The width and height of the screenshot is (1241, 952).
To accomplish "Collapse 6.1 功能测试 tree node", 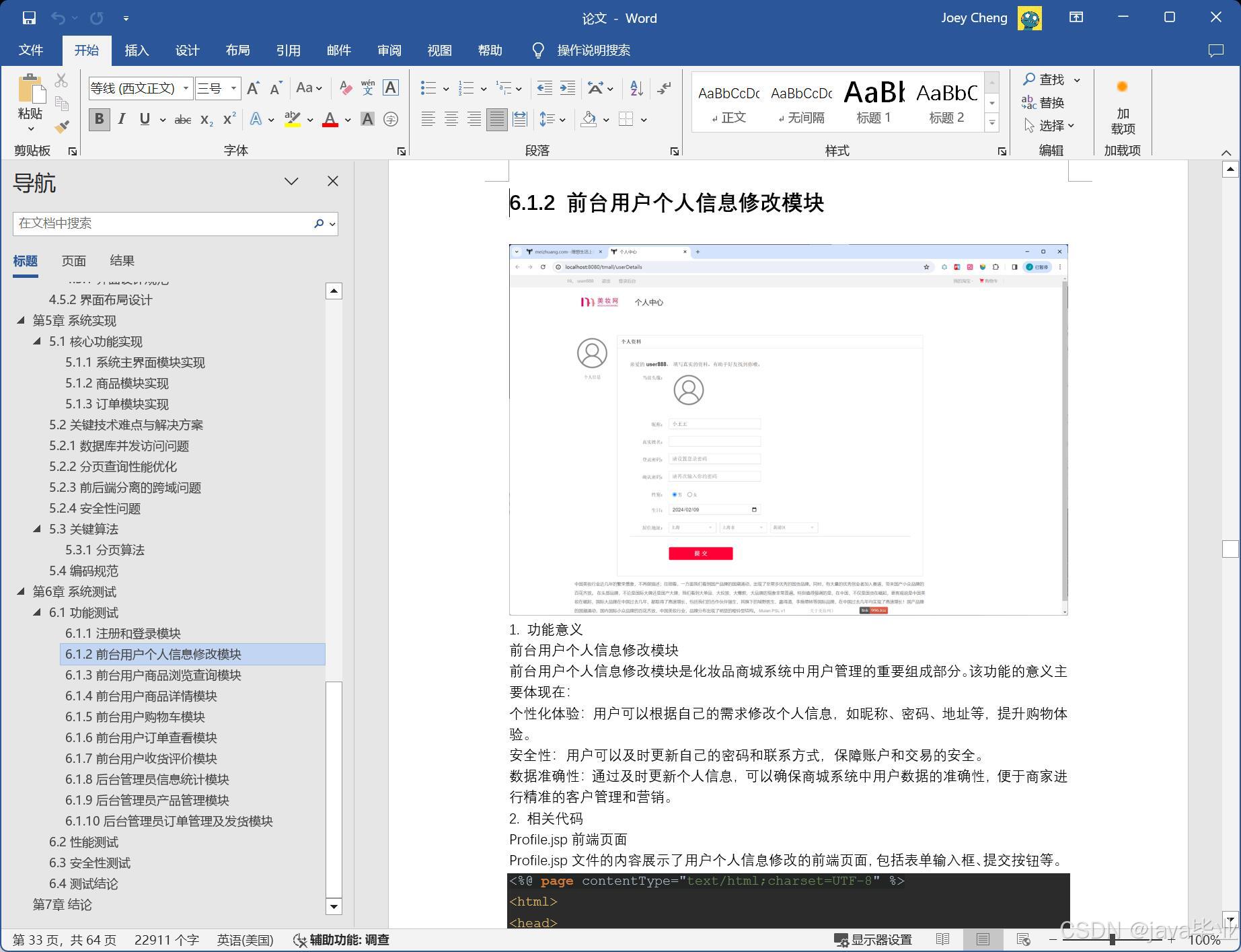I will pyautogui.click(x=37, y=613).
